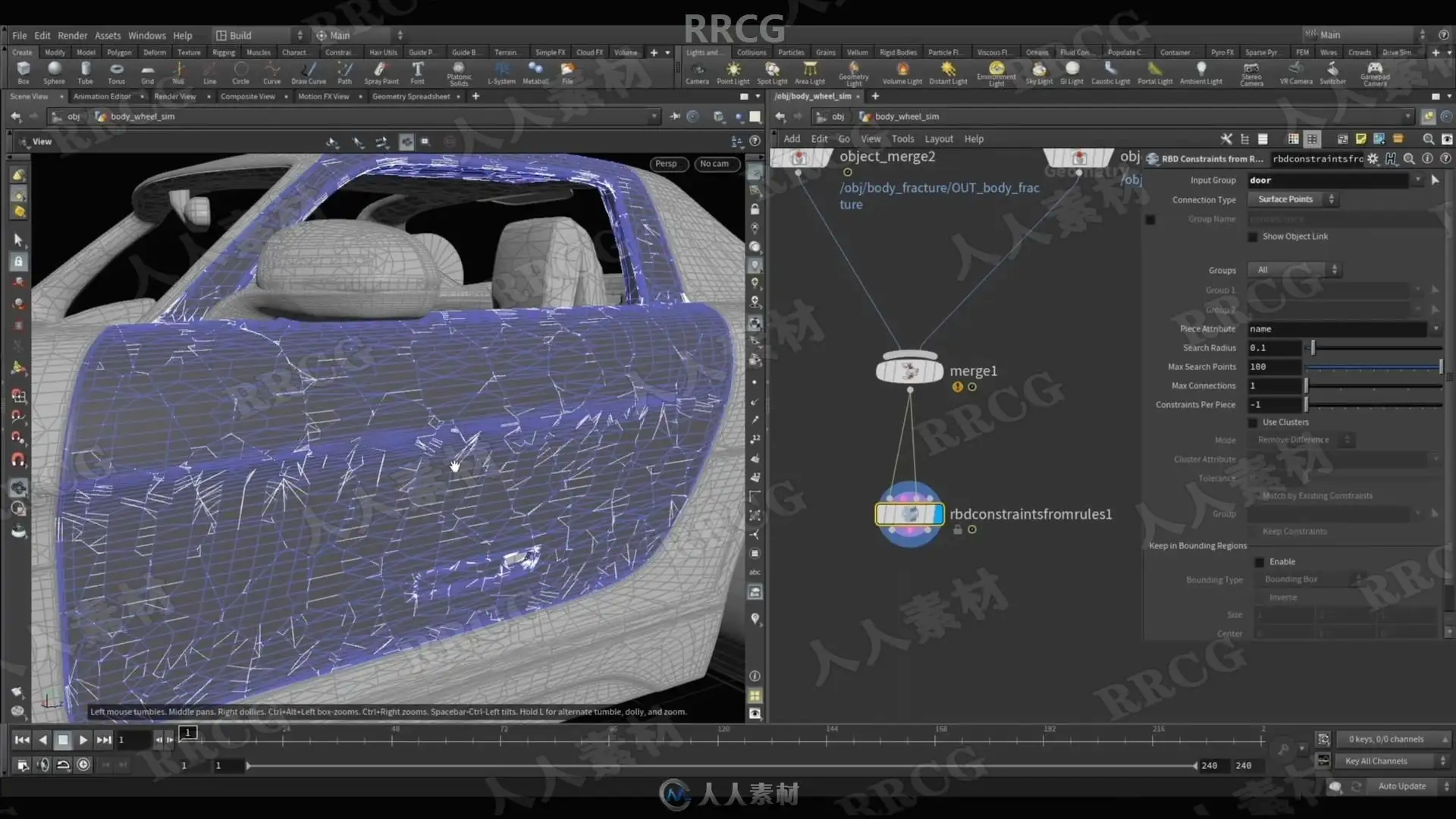Enable the Show Object Link checkbox
The image size is (1456, 819).
1253,237
